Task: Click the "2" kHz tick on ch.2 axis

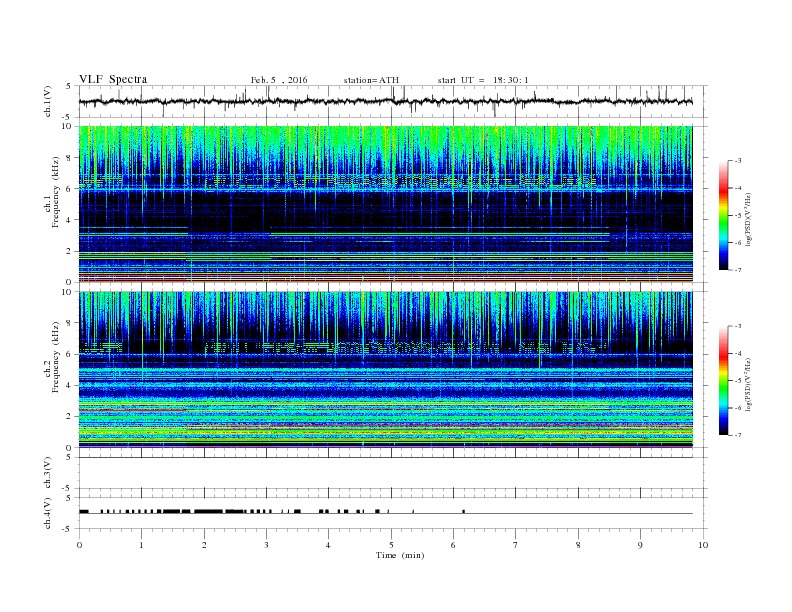Action: 70,416
